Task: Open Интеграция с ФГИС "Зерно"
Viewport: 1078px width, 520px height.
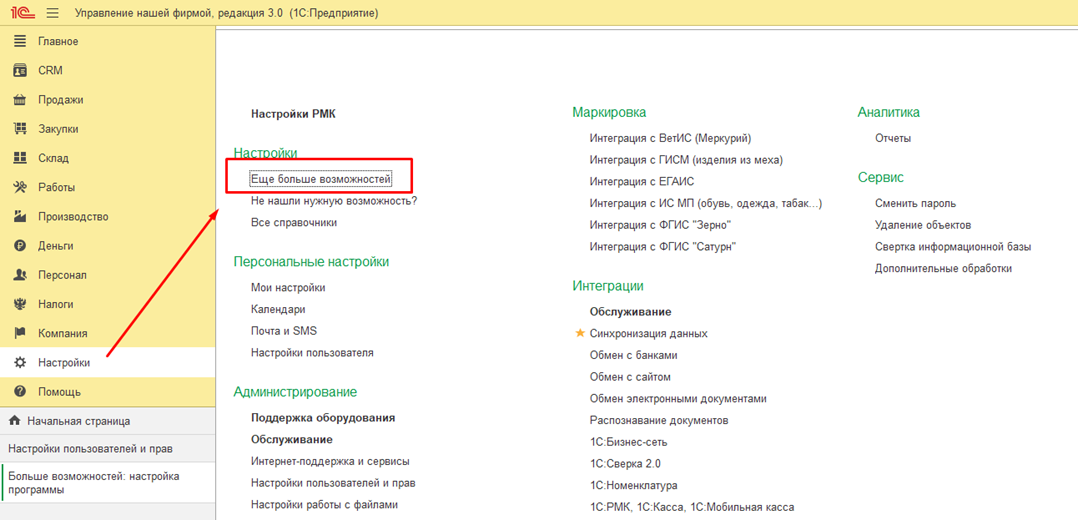Action: (660, 225)
